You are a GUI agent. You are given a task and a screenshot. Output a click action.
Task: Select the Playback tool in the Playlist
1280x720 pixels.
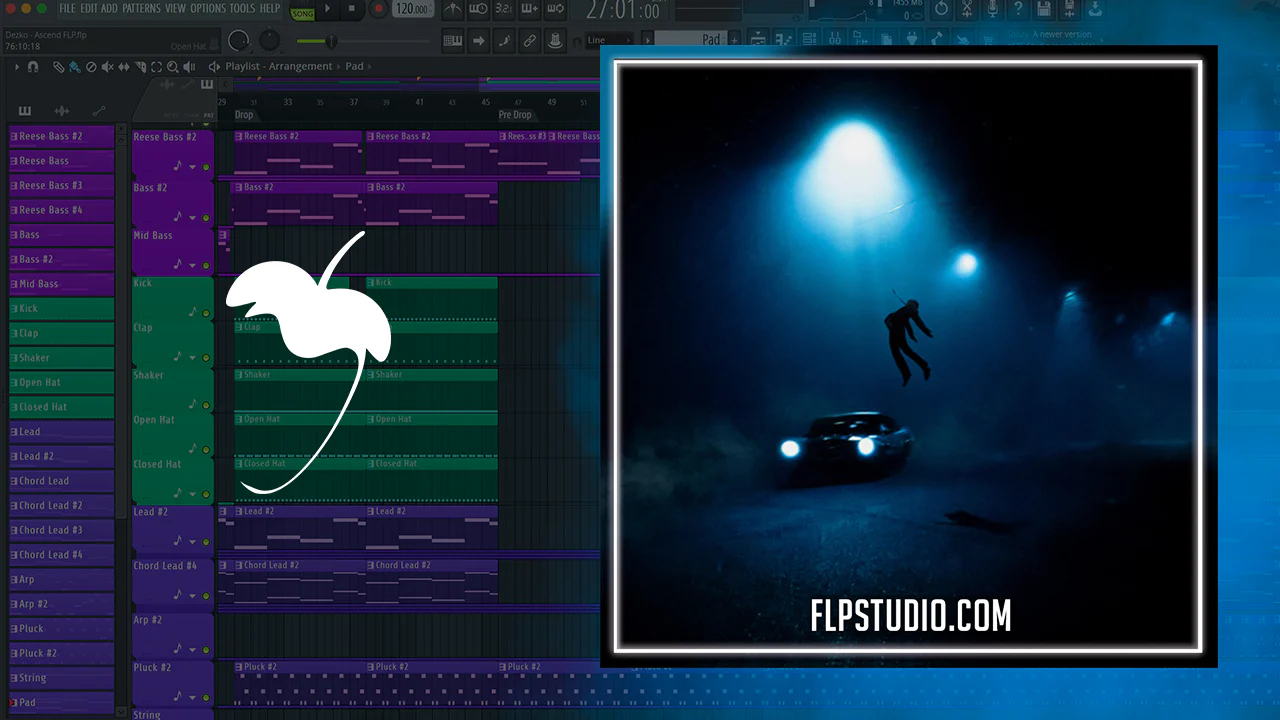click(190, 67)
